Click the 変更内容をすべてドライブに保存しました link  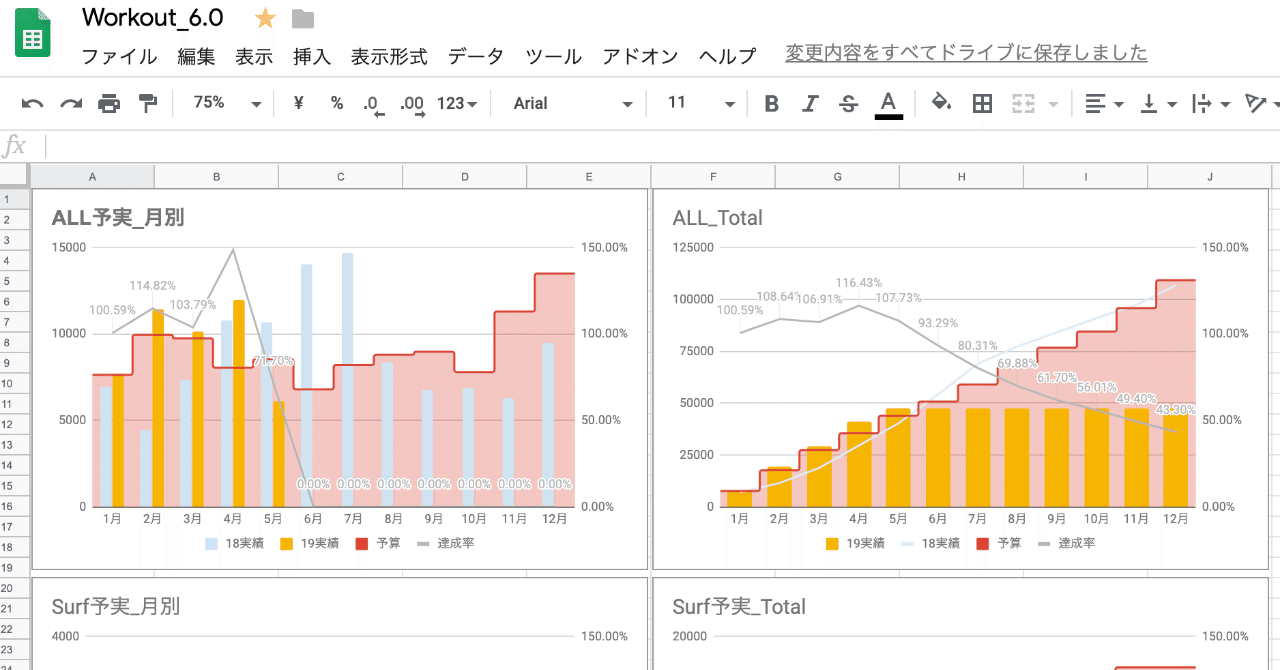966,53
